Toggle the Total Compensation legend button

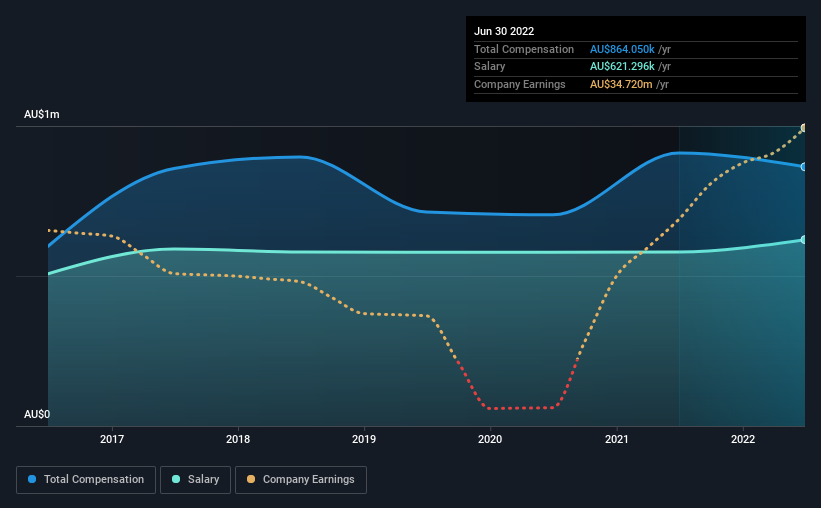coord(86,480)
